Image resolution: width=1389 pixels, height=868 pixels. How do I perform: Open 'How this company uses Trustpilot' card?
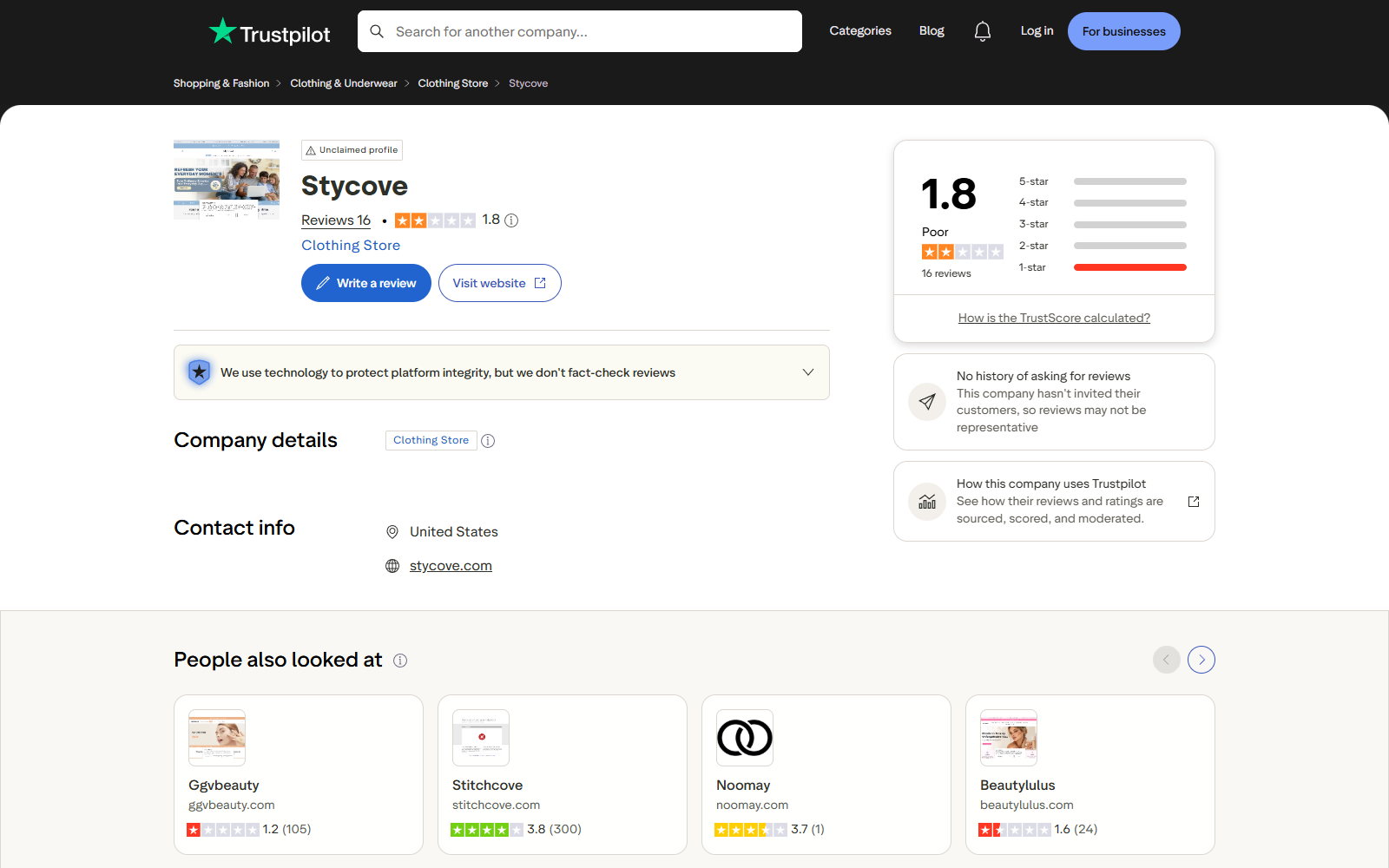(1054, 502)
